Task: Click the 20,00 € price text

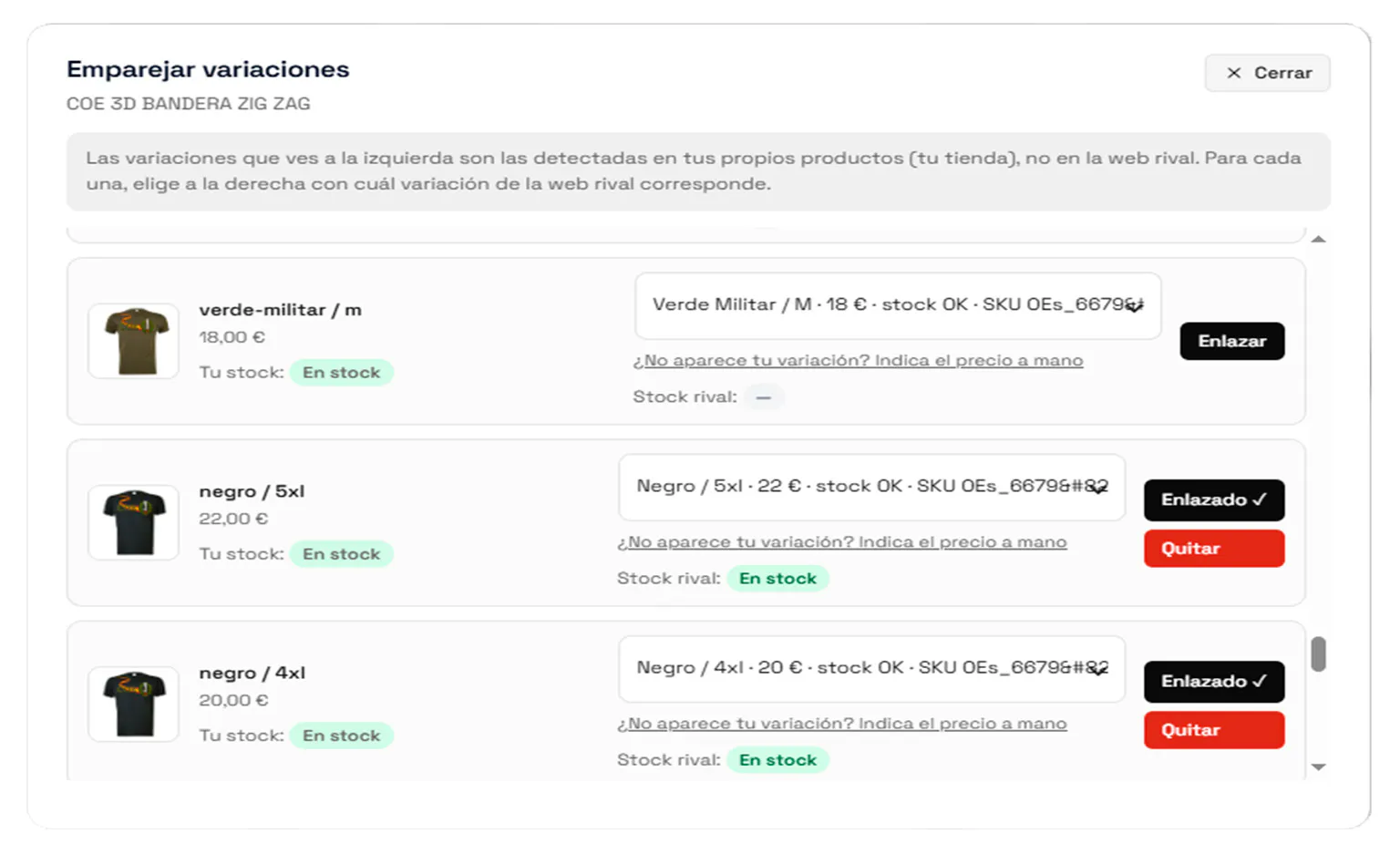Action: [233, 700]
